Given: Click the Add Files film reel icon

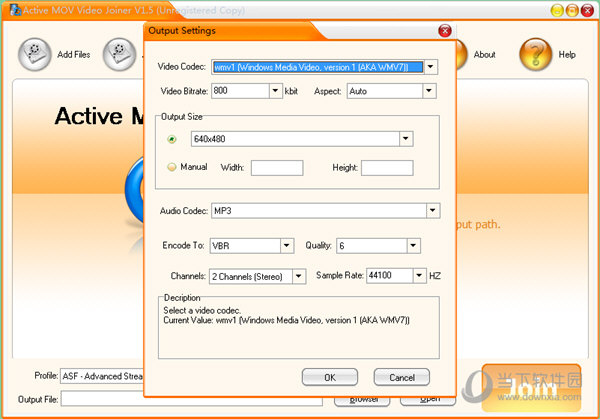Looking at the screenshot, I should tap(34, 54).
